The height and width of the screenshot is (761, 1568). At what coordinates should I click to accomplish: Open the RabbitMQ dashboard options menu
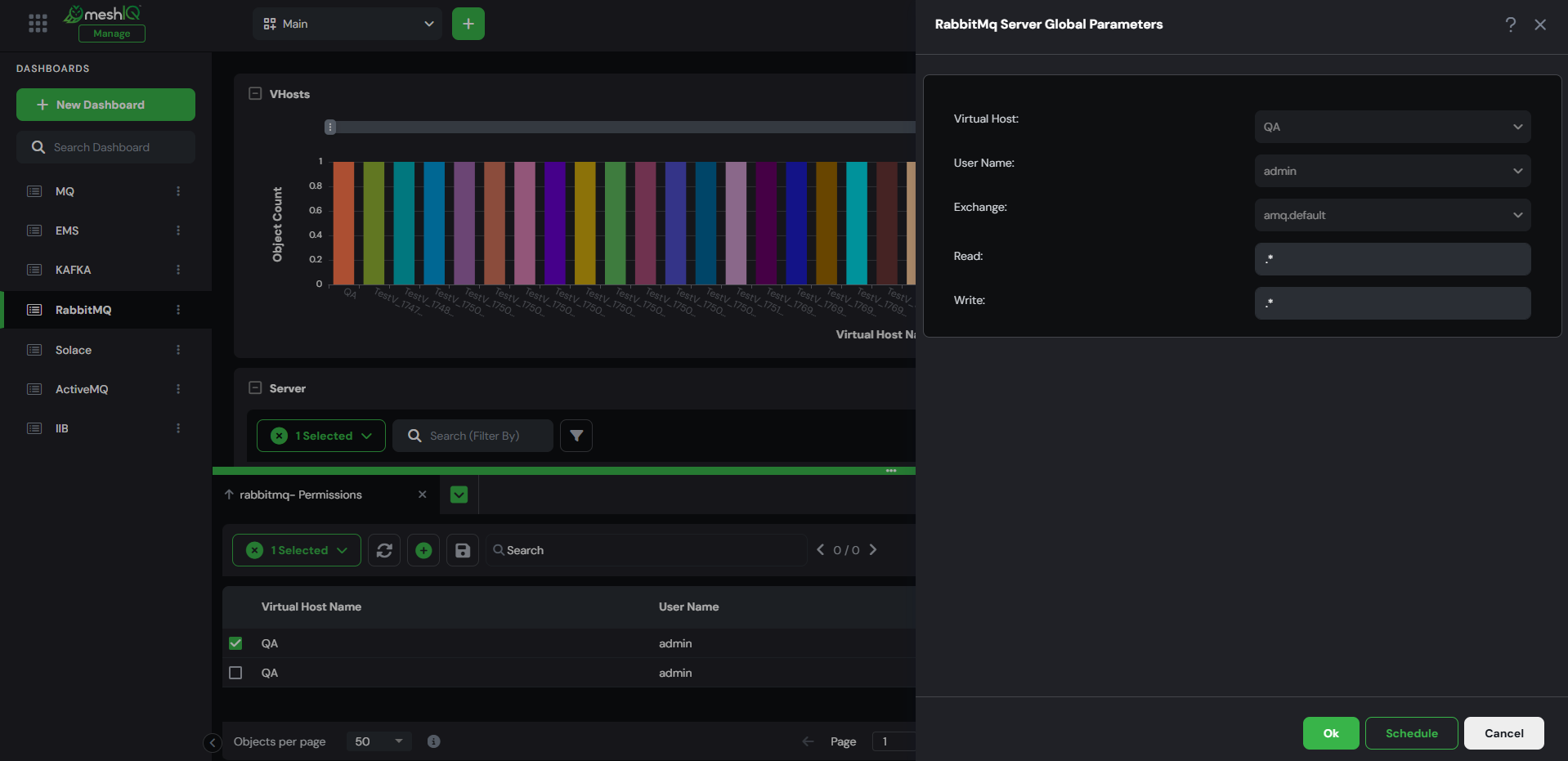[x=178, y=310]
